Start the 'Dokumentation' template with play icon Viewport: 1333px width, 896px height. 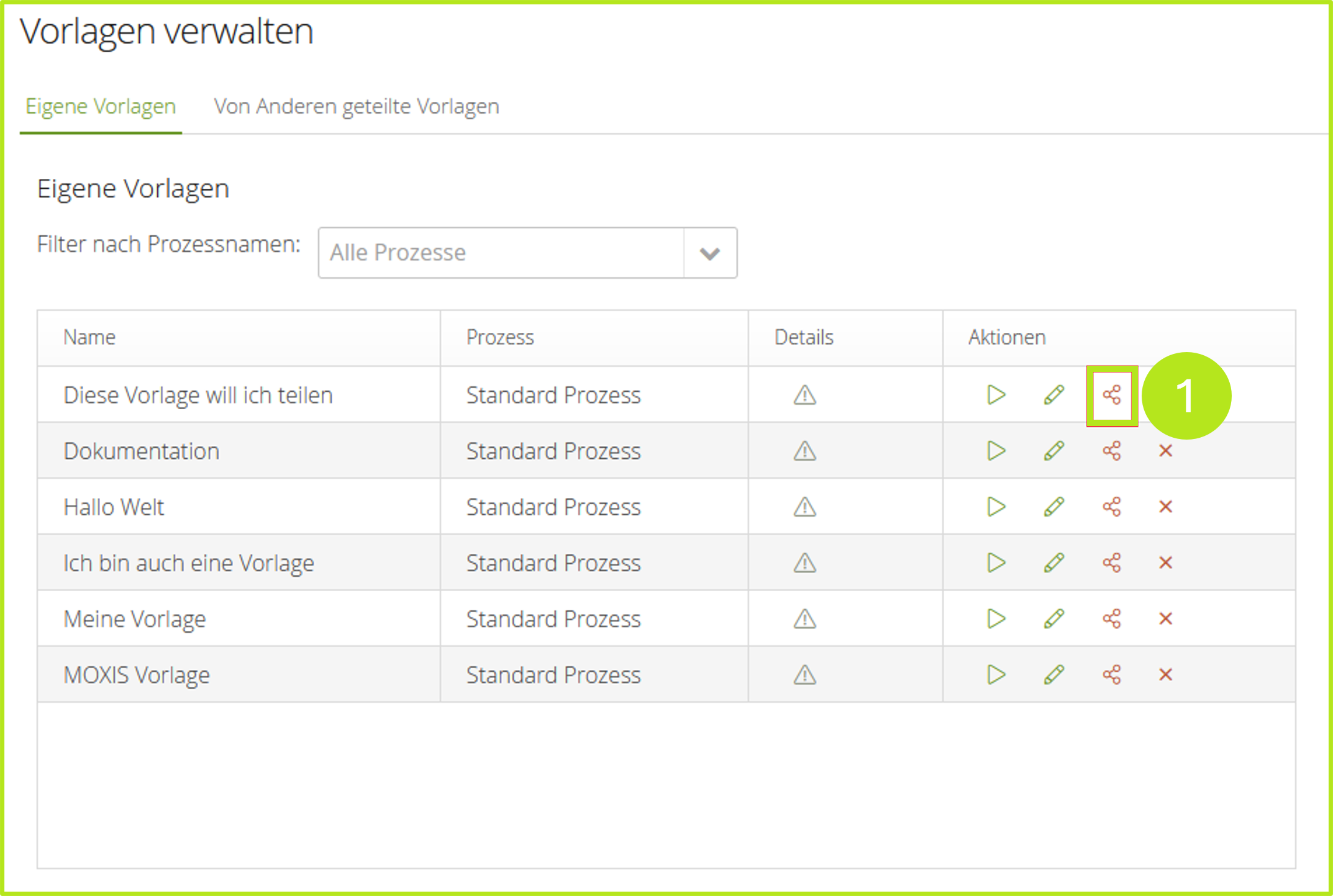(x=996, y=451)
